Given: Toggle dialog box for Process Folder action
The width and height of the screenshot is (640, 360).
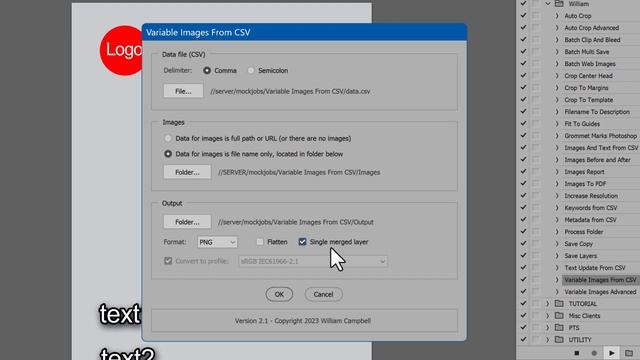Looking at the screenshot, I should [536, 232].
